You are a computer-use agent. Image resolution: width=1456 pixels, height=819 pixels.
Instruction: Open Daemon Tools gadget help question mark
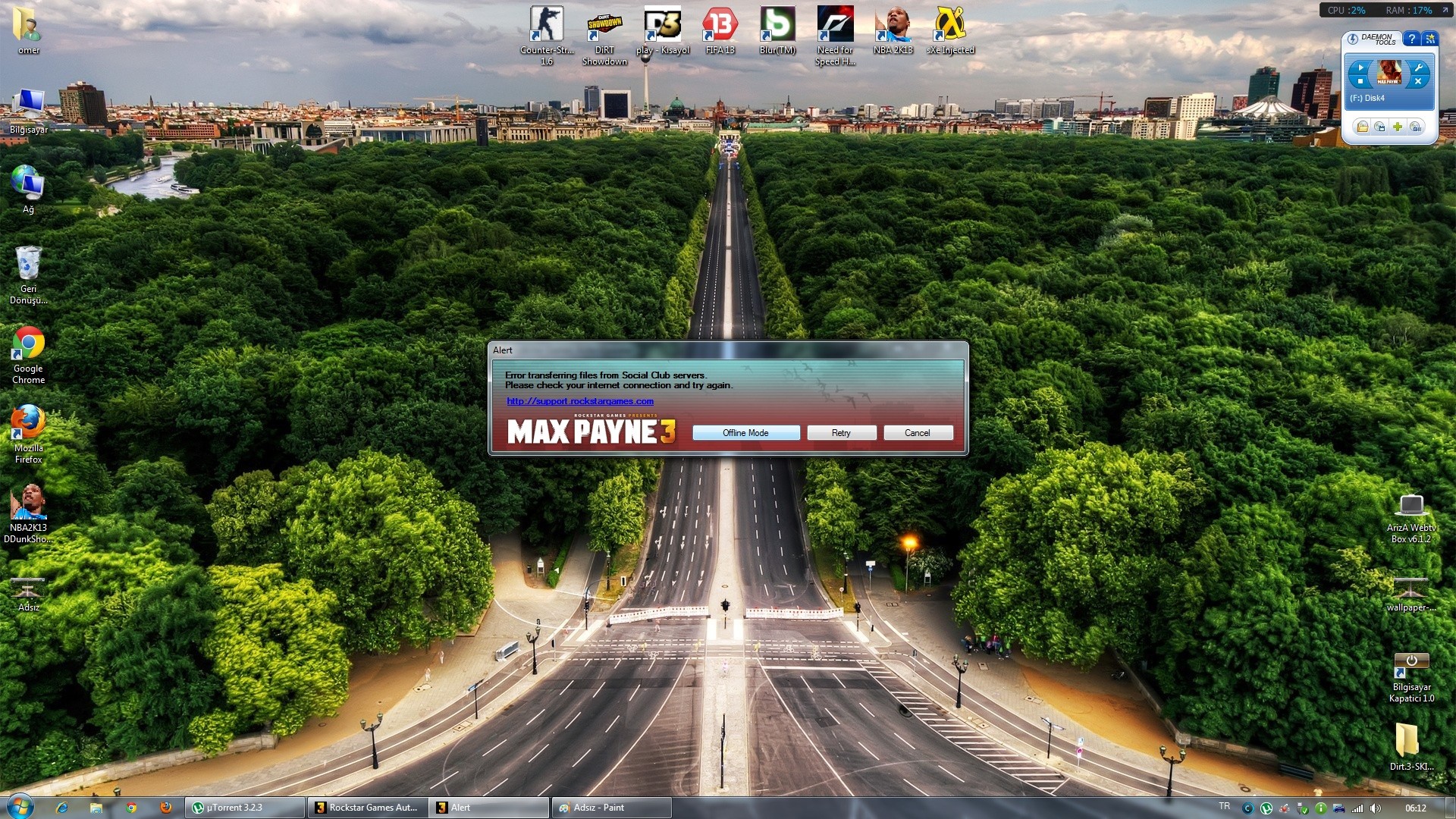(x=1411, y=39)
